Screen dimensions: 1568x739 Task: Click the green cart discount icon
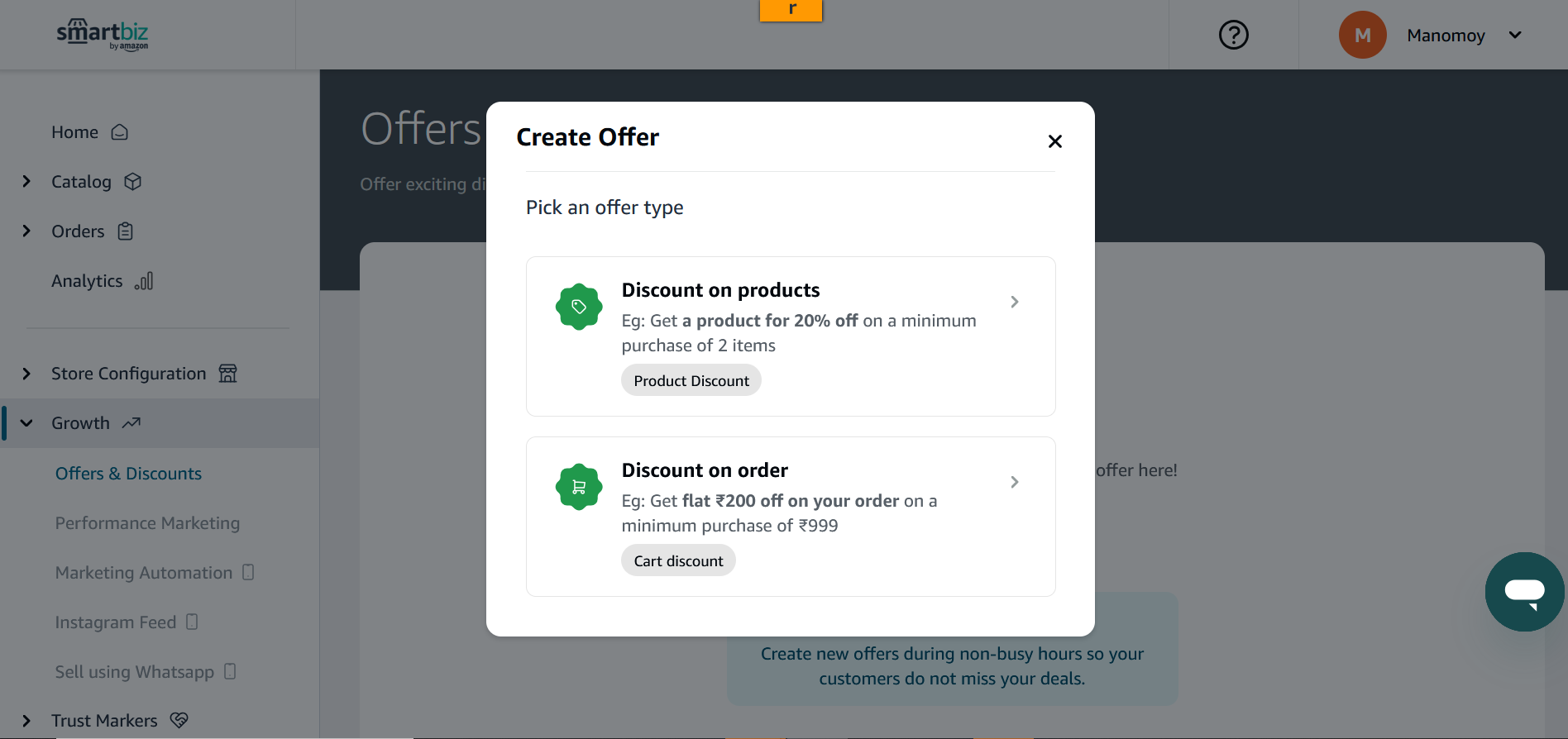coord(579,487)
